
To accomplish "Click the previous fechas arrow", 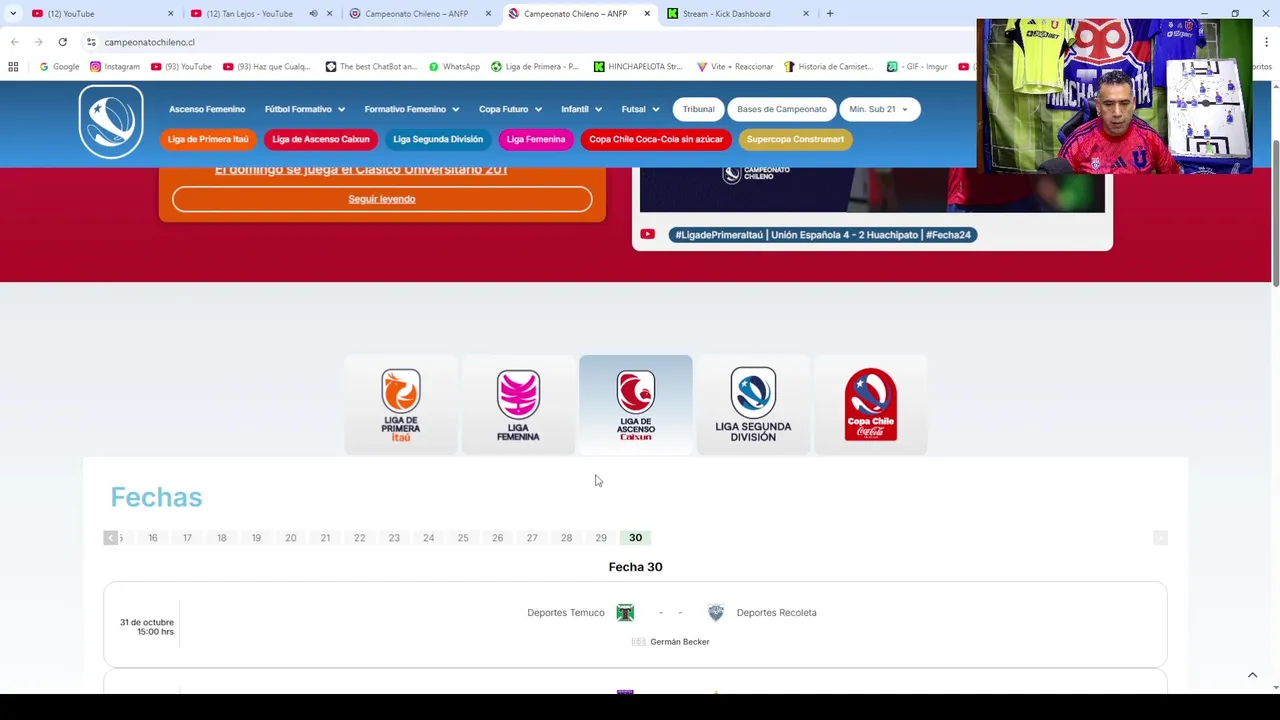I will [x=110, y=538].
